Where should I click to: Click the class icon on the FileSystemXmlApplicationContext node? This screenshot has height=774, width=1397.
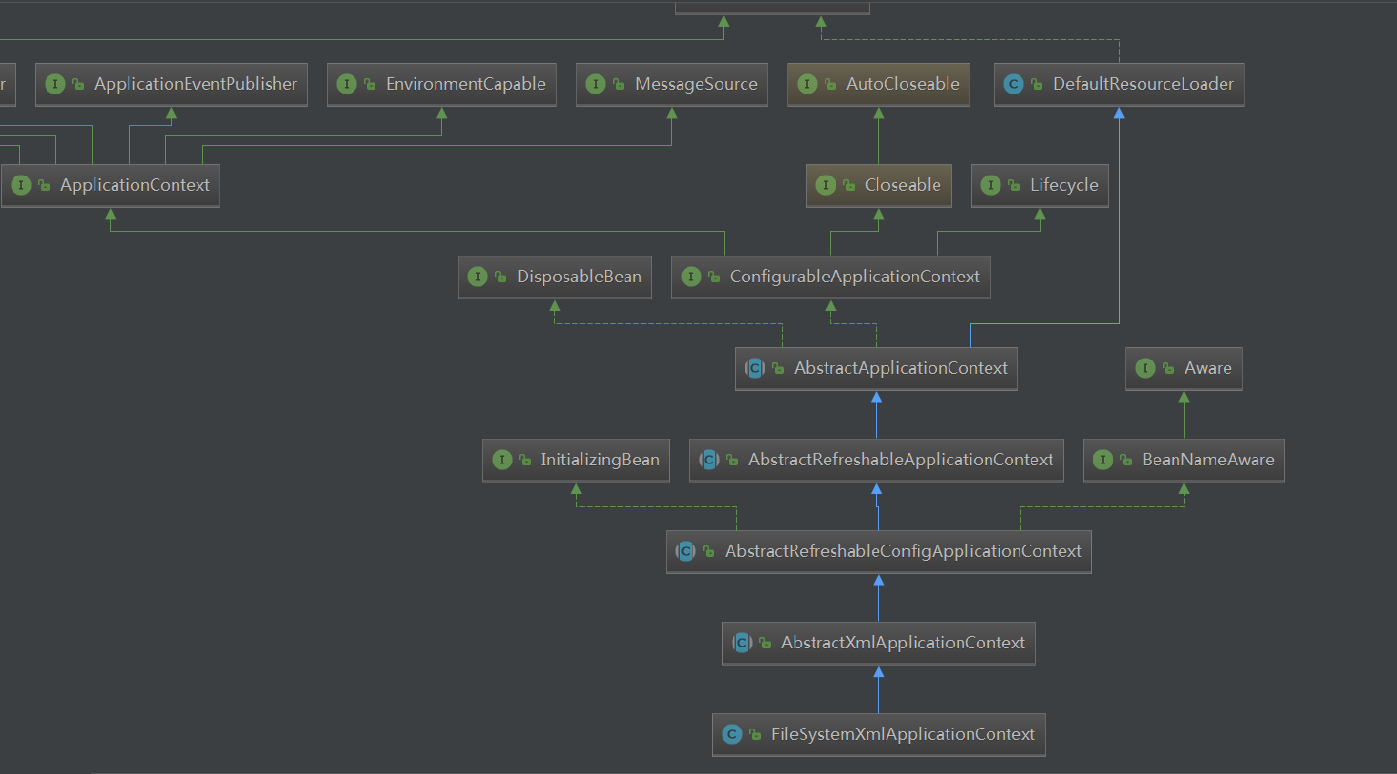click(732, 735)
